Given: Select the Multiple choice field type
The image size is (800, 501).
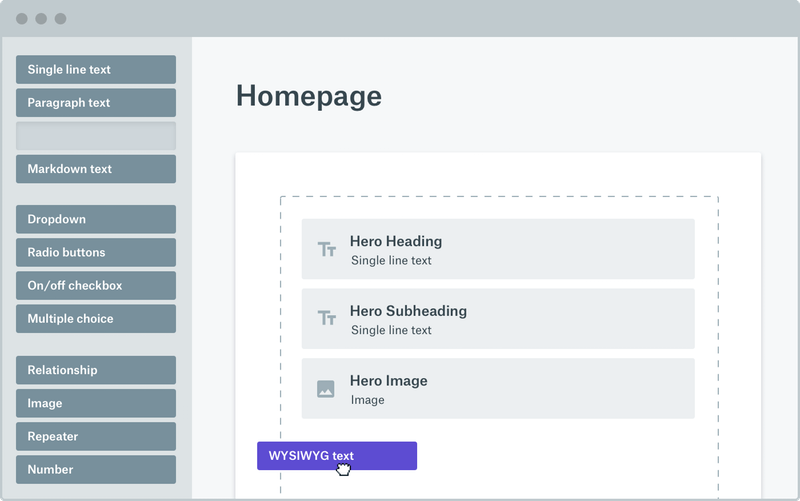Looking at the screenshot, I should coord(96,319).
